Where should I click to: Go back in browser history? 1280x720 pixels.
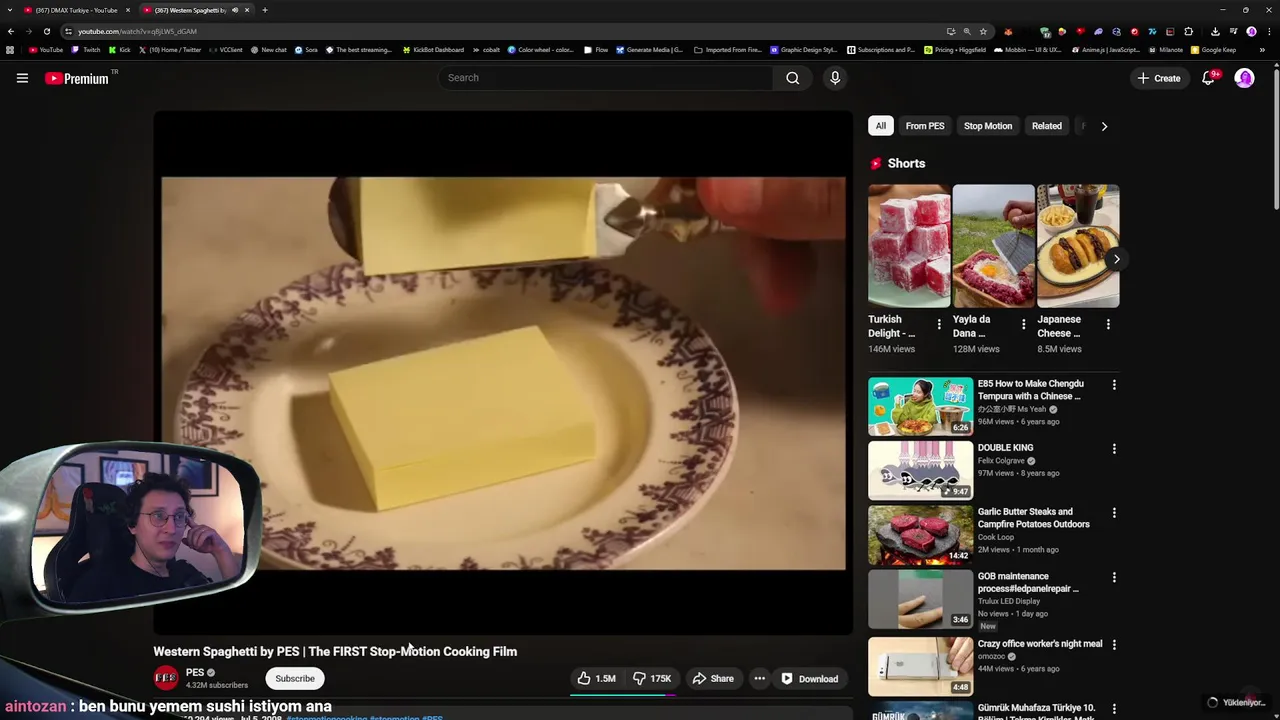click(11, 31)
